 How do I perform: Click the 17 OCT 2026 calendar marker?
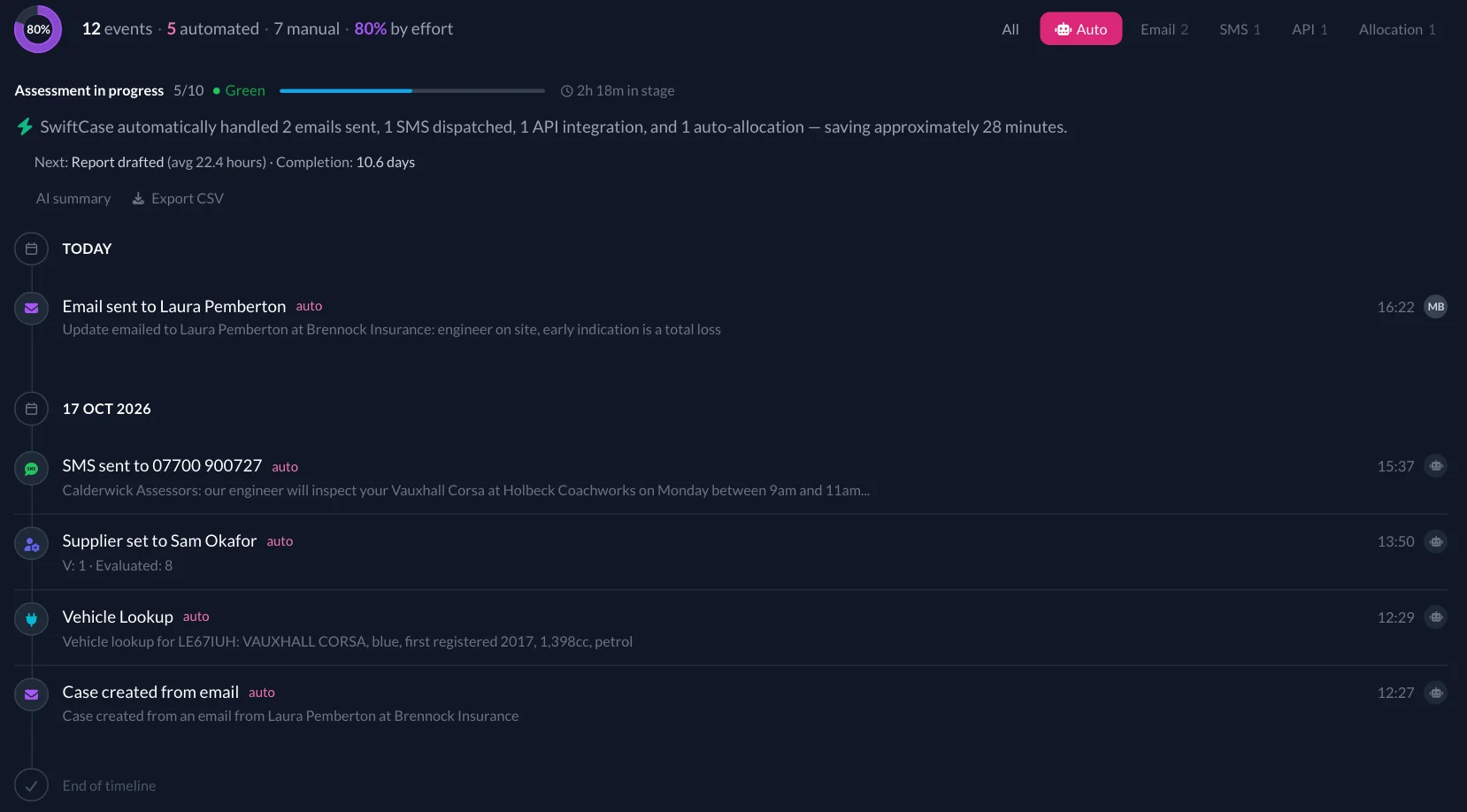[x=31, y=409]
